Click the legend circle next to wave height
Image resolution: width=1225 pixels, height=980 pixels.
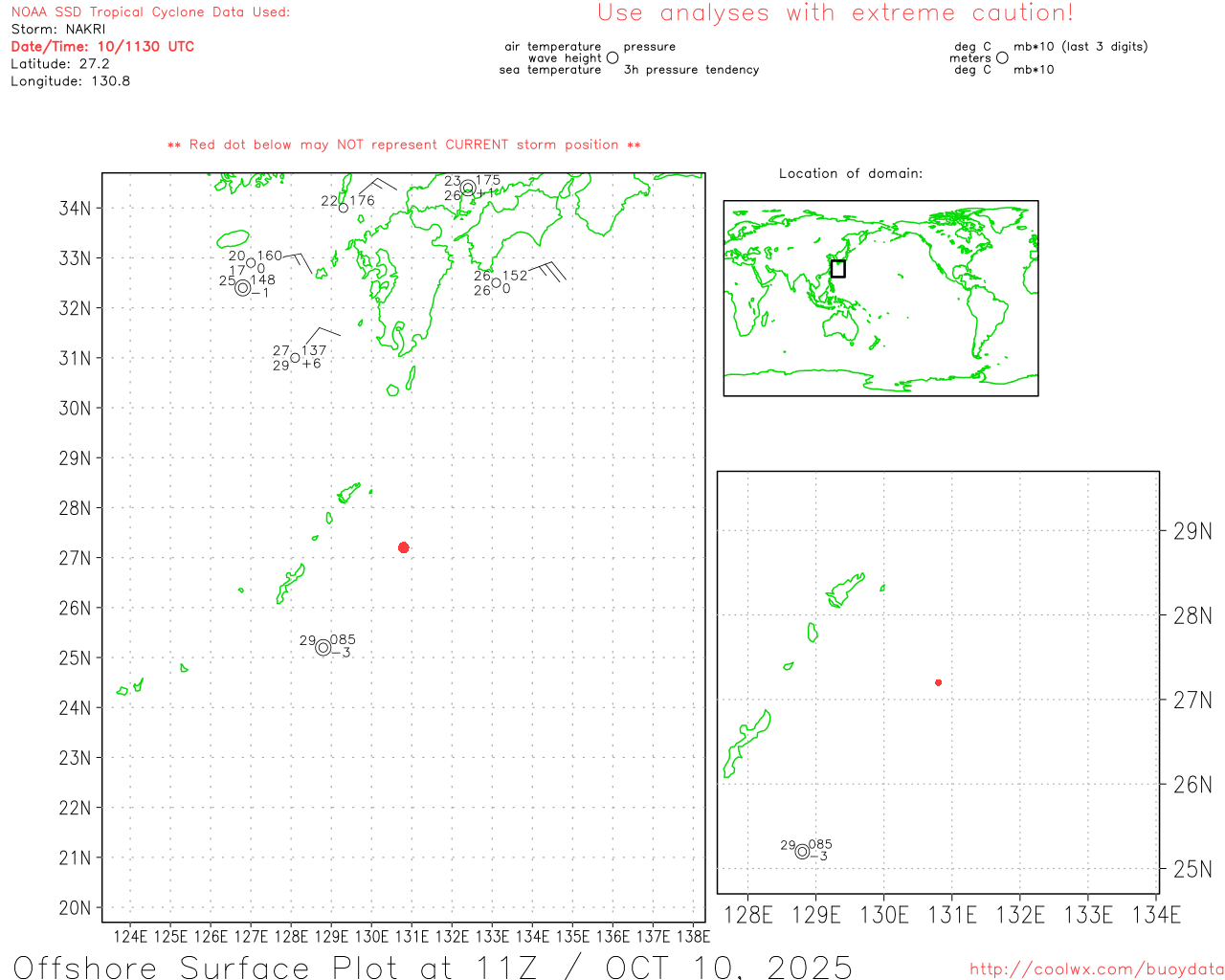coord(612,58)
